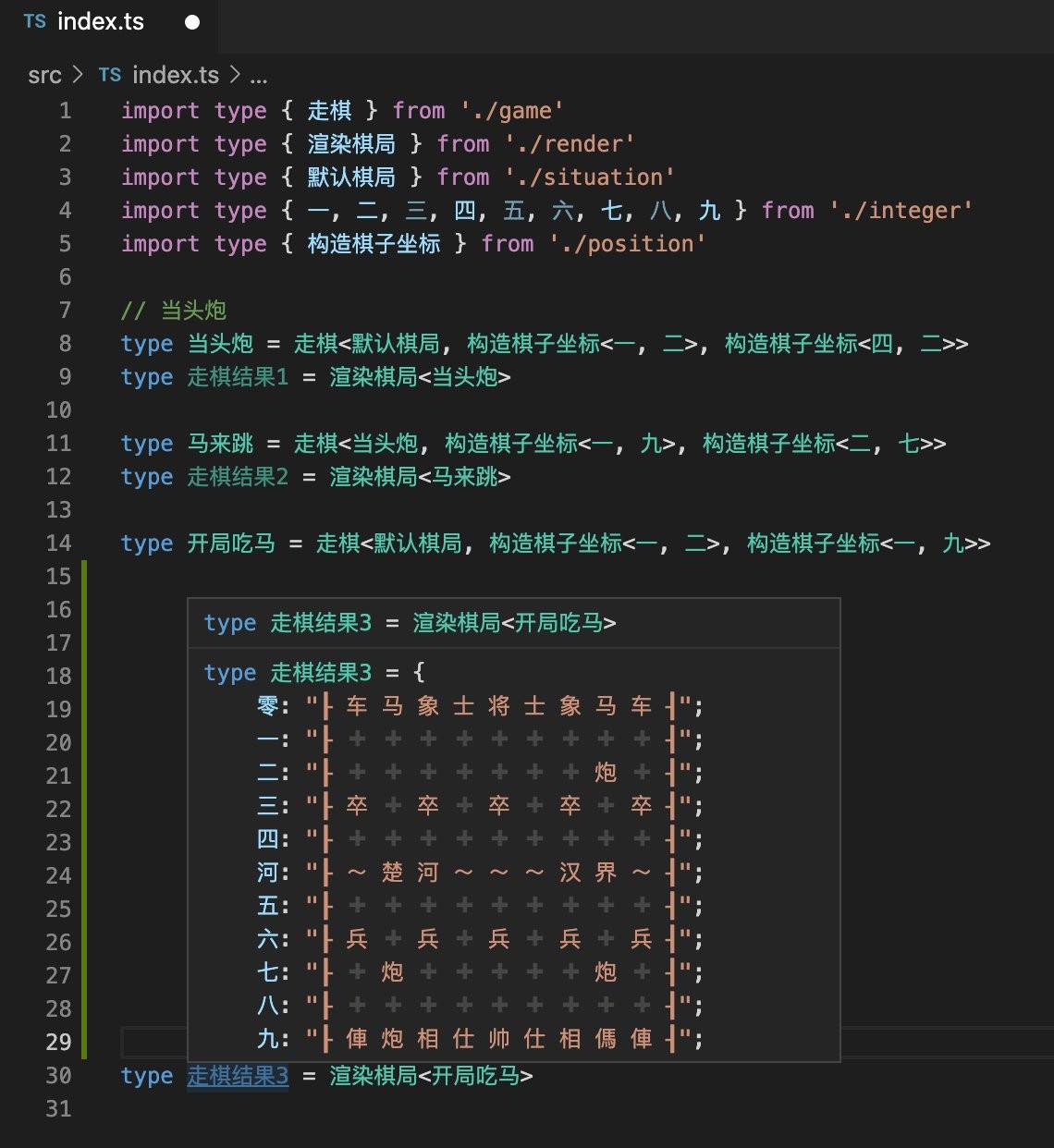Follow the './situation' import path
Screen dimensions: 1054x1148
tap(590, 177)
